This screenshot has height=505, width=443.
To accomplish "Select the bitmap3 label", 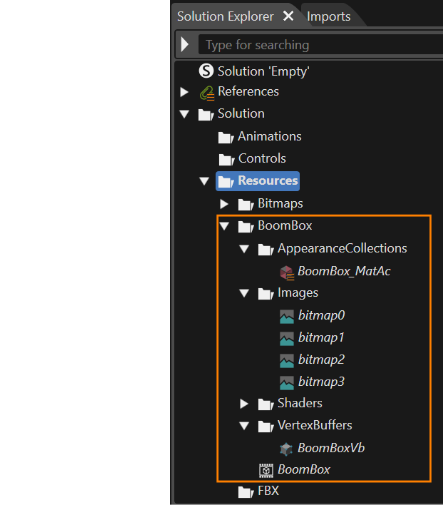I will click(x=322, y=381).
